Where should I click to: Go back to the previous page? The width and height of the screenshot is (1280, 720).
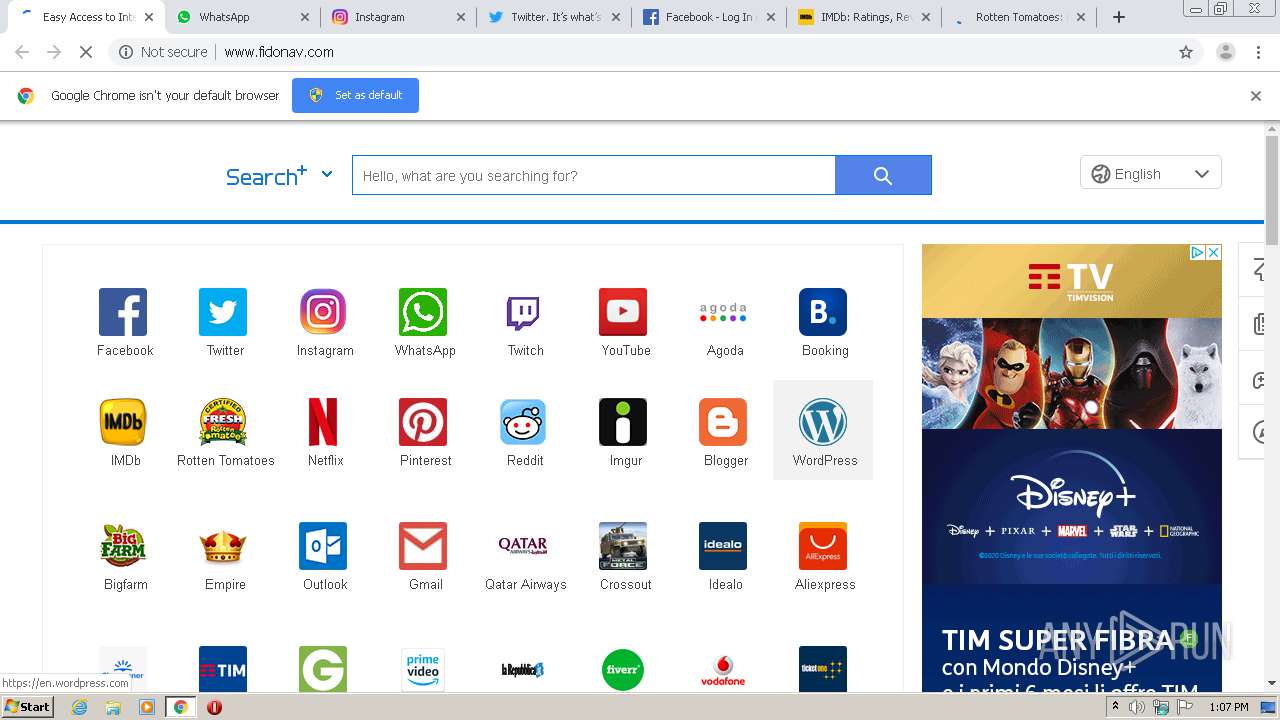(x=22, y=52)
